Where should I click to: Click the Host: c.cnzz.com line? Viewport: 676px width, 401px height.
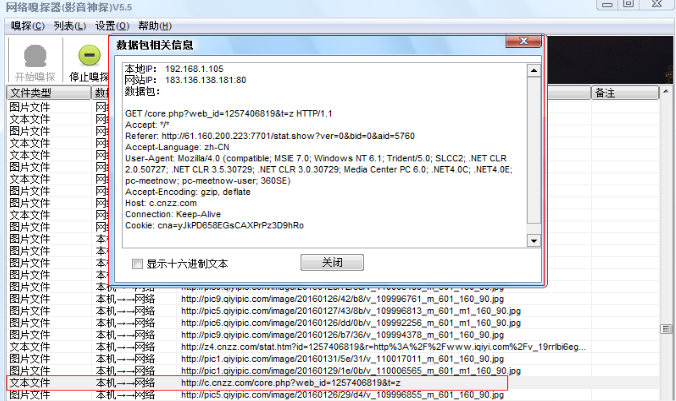161,203
